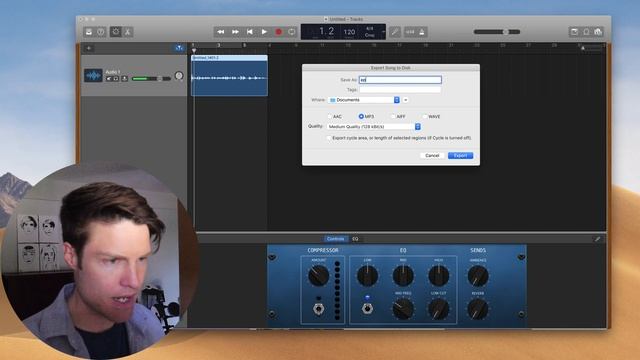The width and height of the screenshot is (640, 360).
Task: Click the tempo value 120 in the LCD
Action: point(349,32)
